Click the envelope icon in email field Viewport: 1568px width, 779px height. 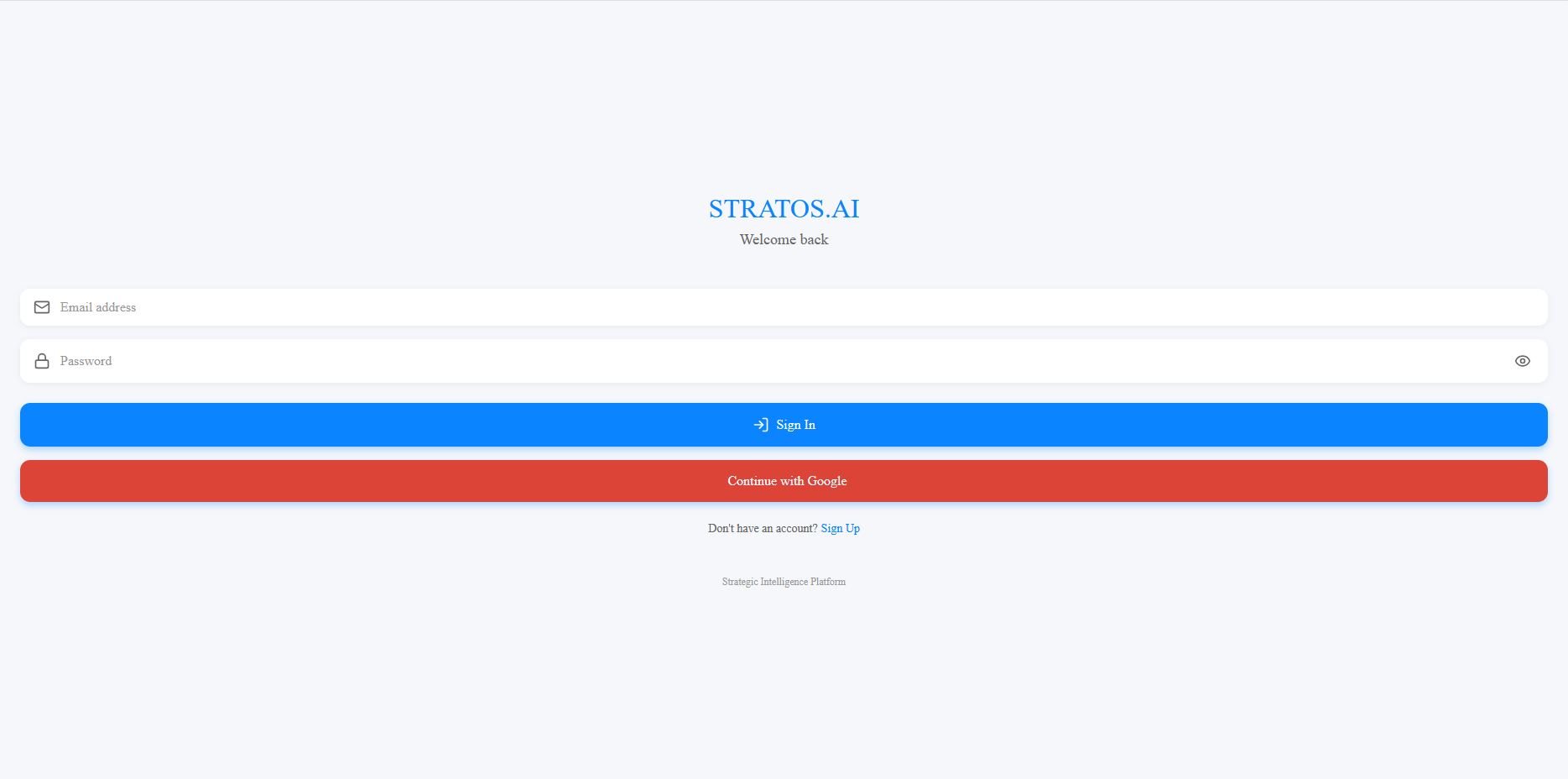point(41,307)
